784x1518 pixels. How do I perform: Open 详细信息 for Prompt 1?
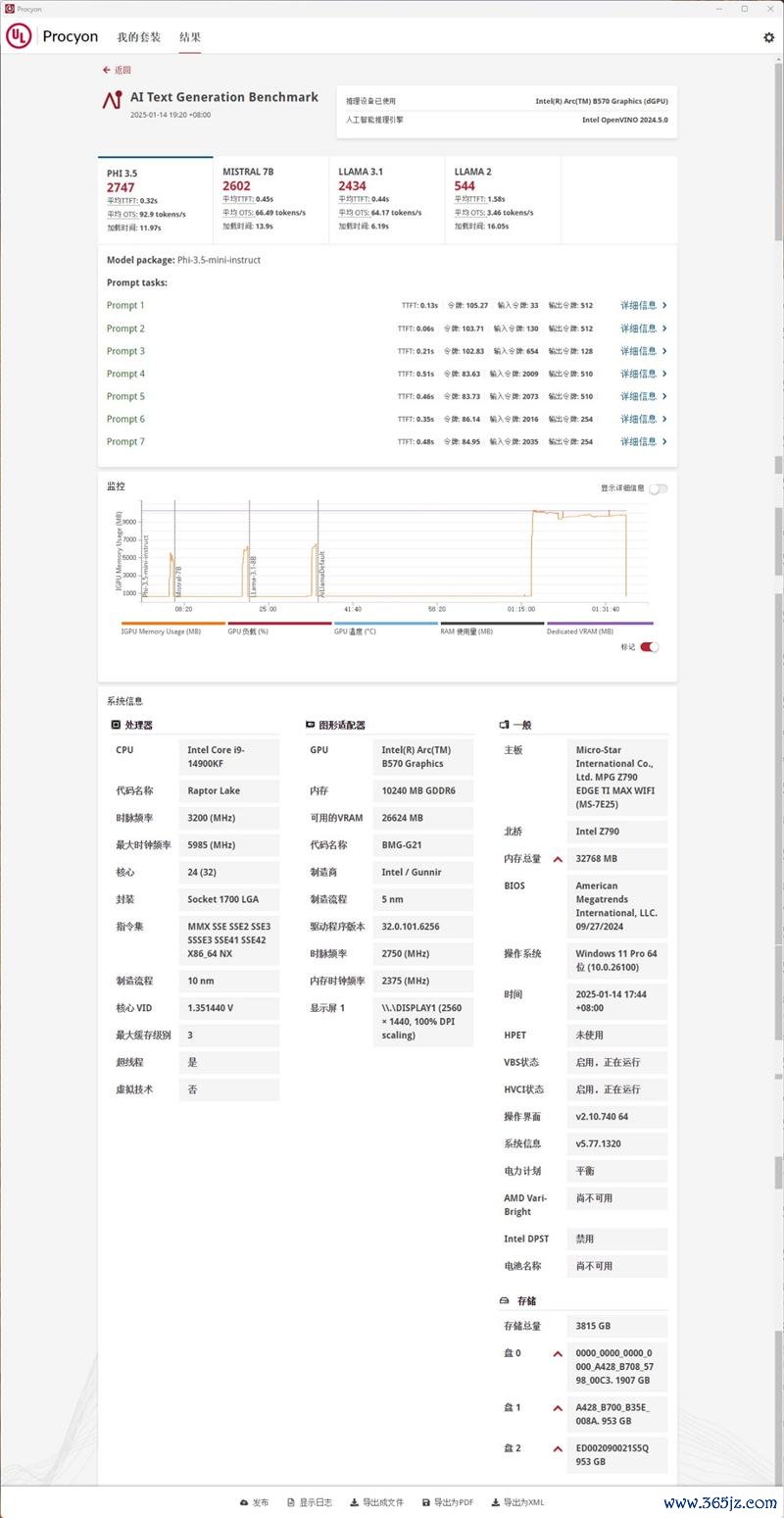[644, 305]
